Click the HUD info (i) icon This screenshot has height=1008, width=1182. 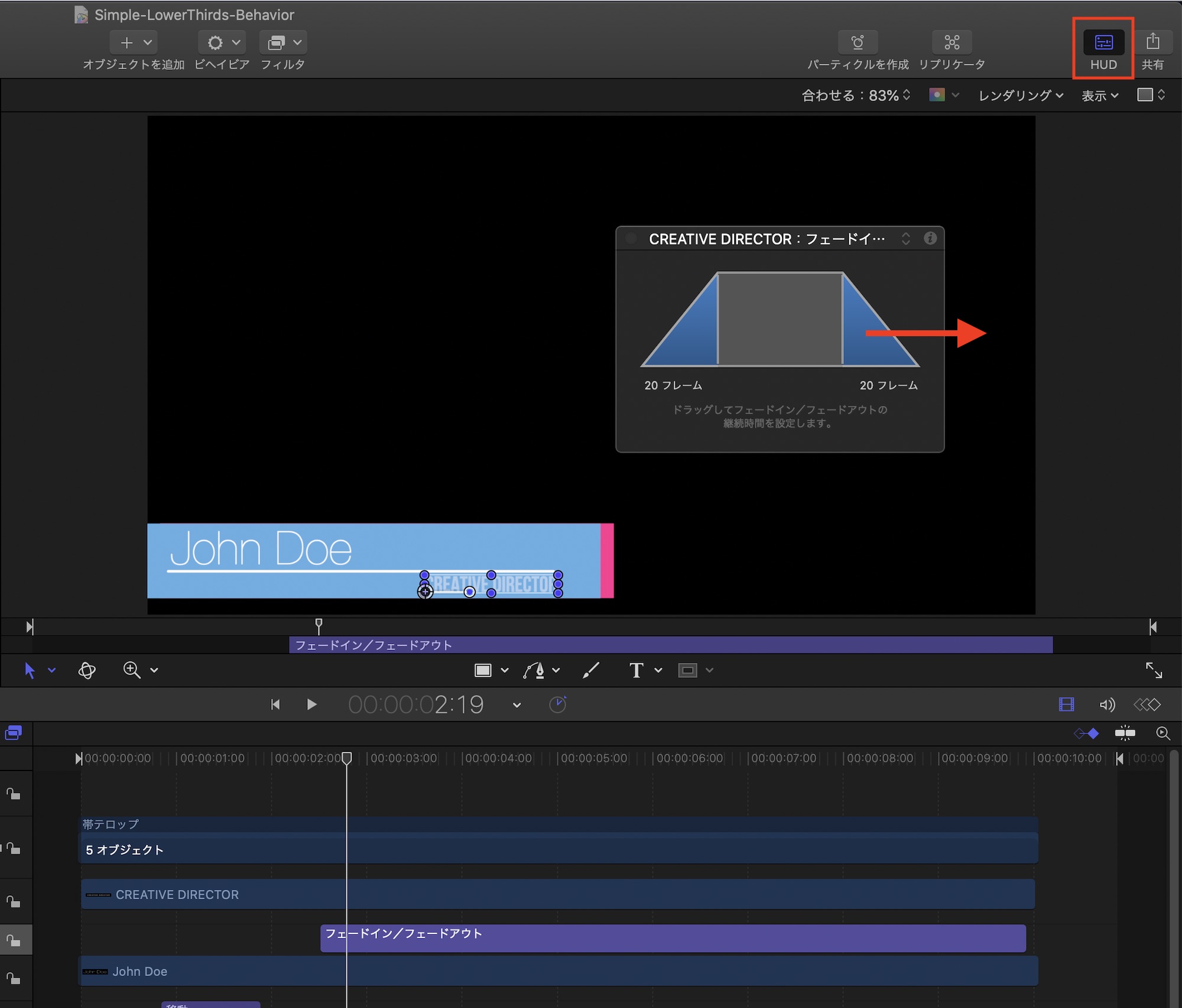[x=930, y=238]
